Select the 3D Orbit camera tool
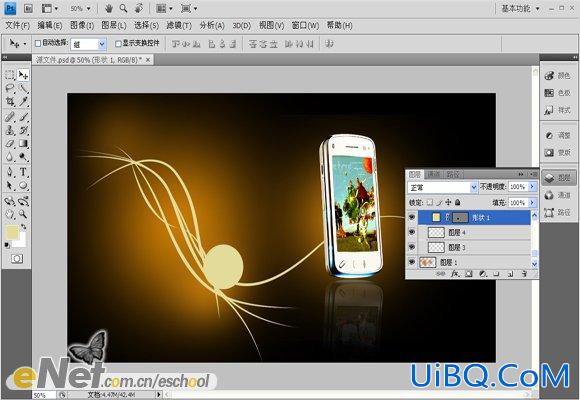 click(x=23, y=201)
